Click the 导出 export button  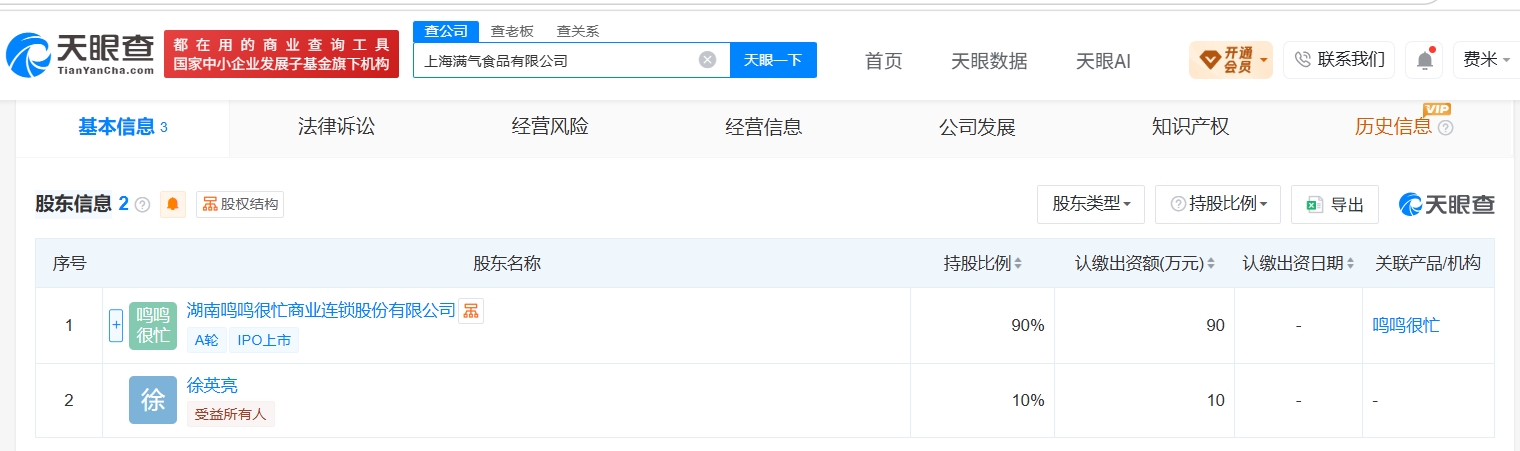click(1335, 204)
